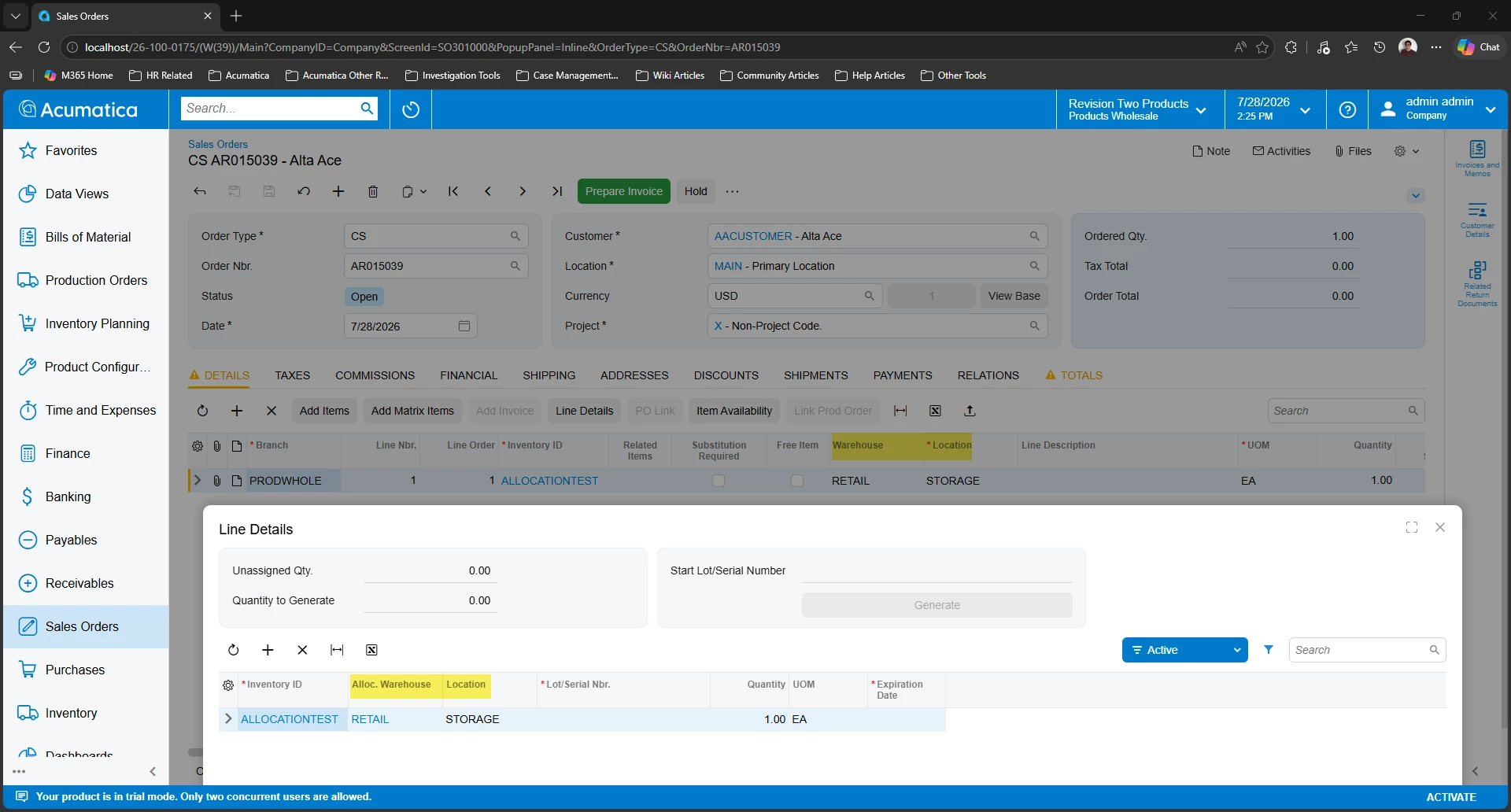
Task: Refresh the Details grid
Action: (x=202, y=411)
